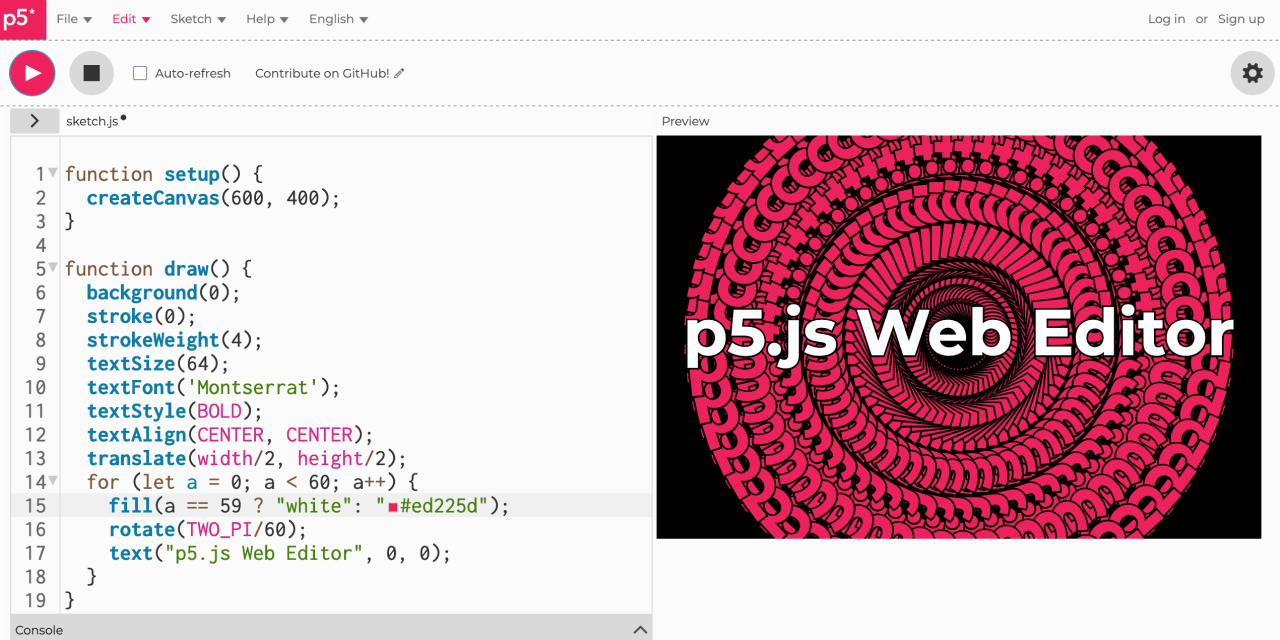Expand the sidebar file list arrow

(35, 121)
